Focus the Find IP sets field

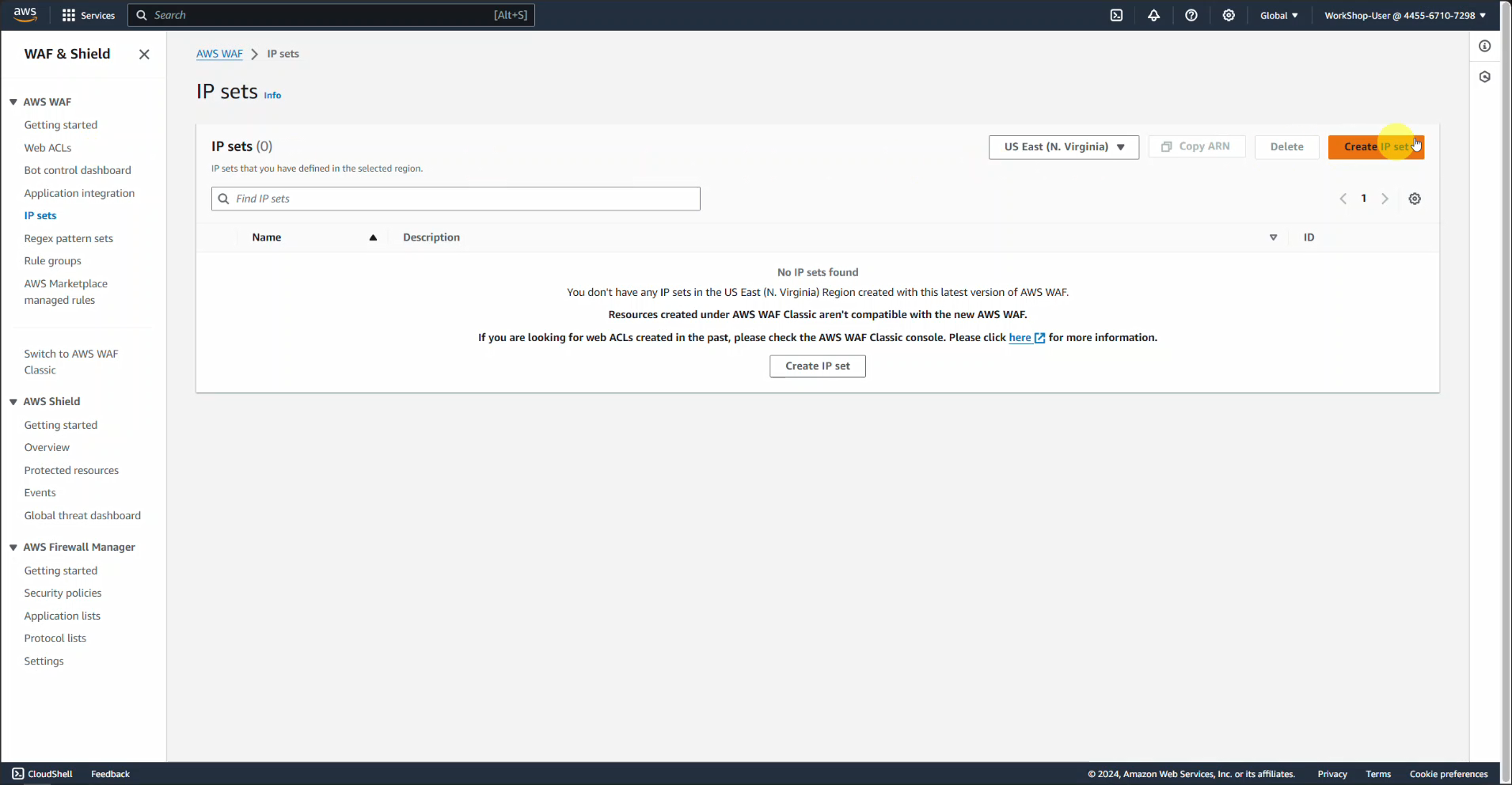[456, 199]
